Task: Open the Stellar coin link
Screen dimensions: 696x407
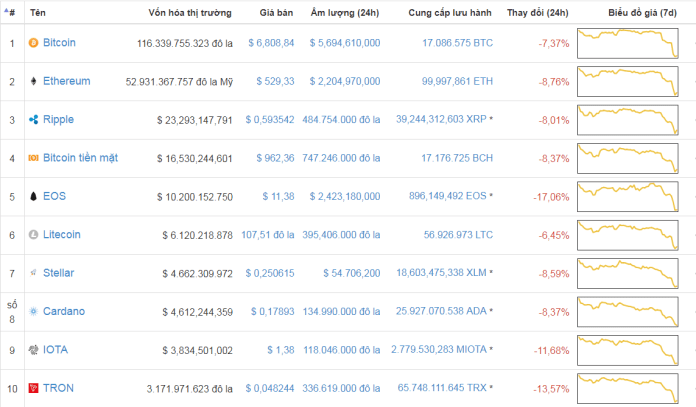Action: [x=59, y=273]
